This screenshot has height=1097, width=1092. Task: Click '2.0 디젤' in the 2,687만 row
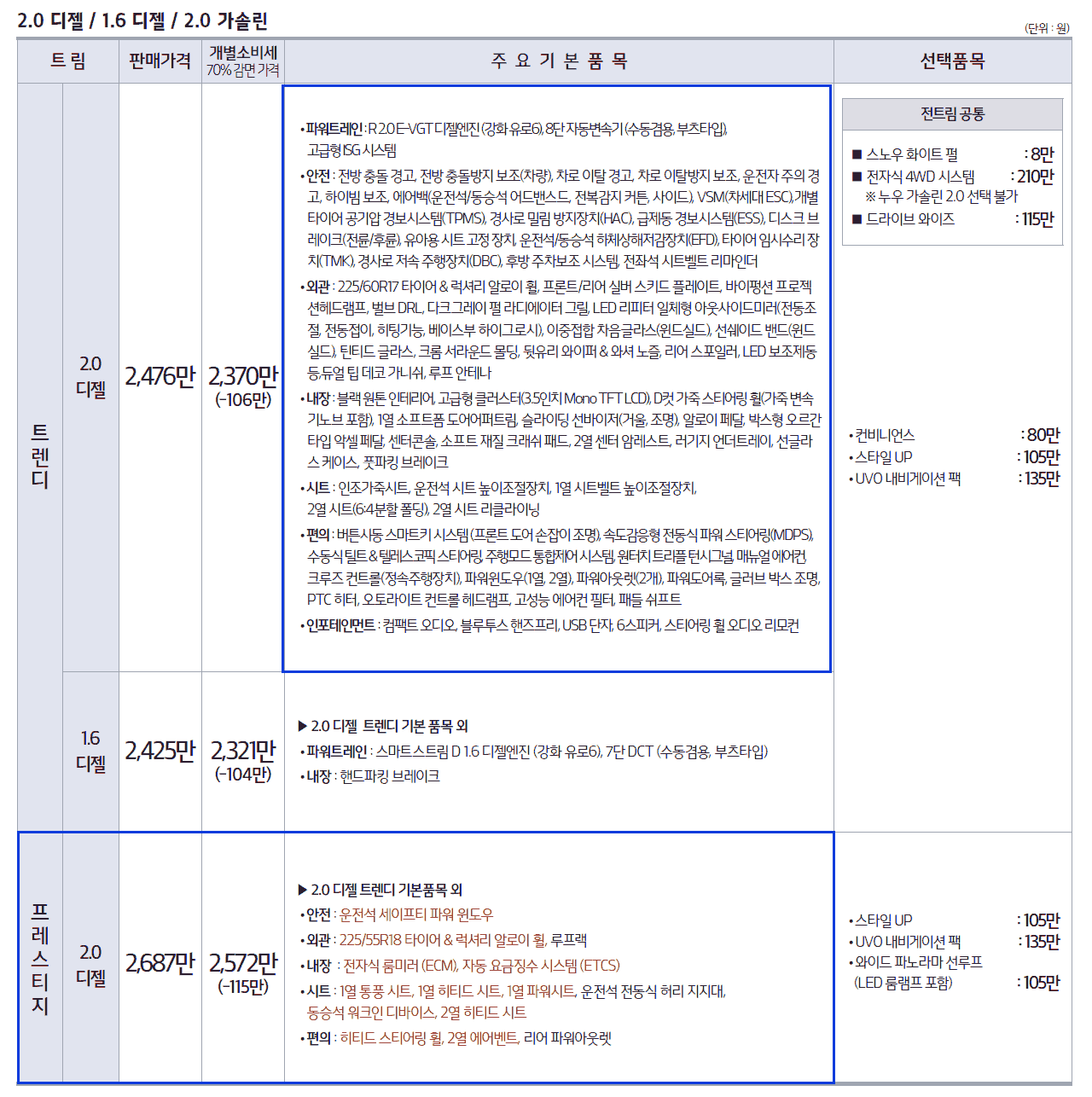pos(90,965)
